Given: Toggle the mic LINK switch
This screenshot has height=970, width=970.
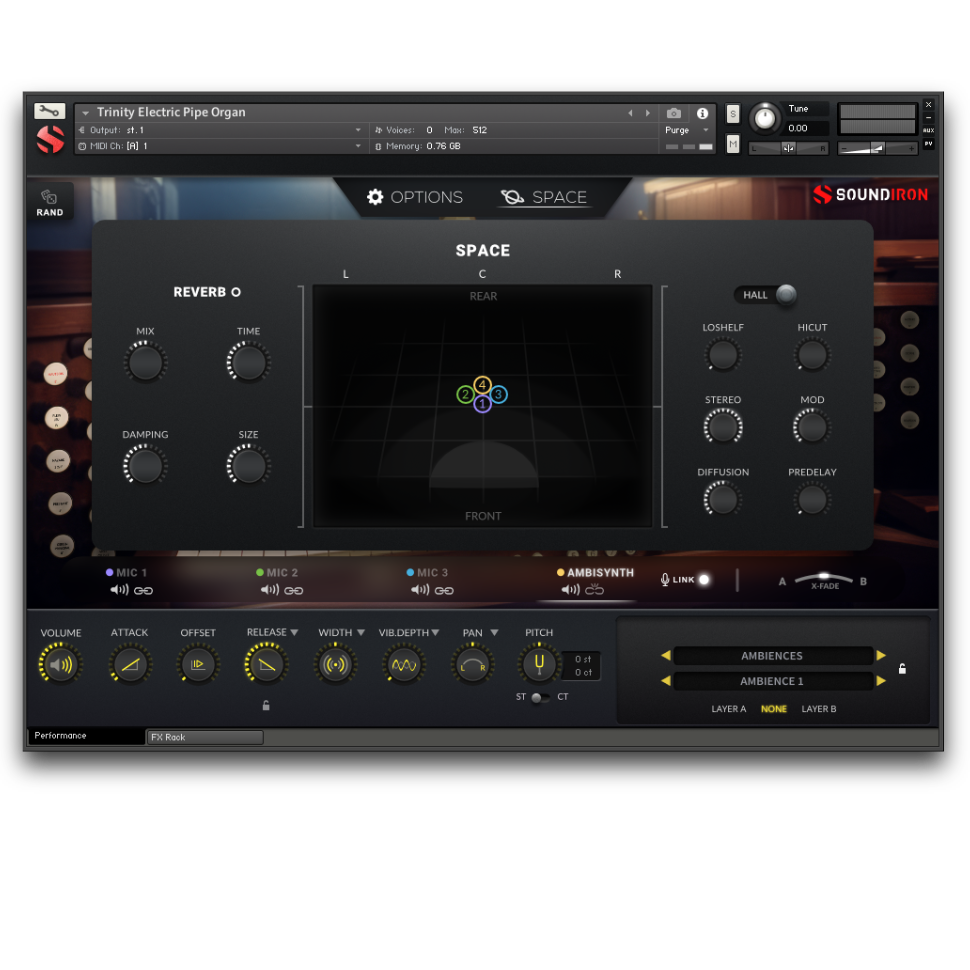Looking at the screenshot, I should point(704,580).
